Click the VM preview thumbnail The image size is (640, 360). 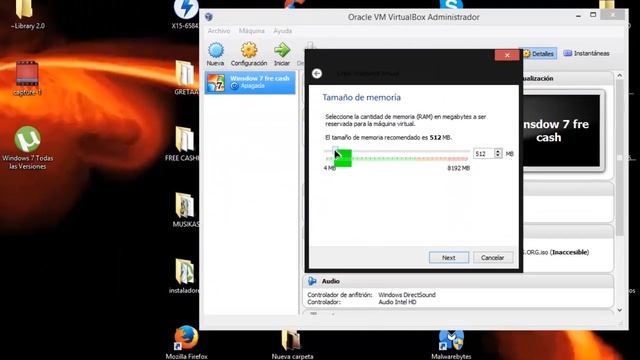click(562, 131)
